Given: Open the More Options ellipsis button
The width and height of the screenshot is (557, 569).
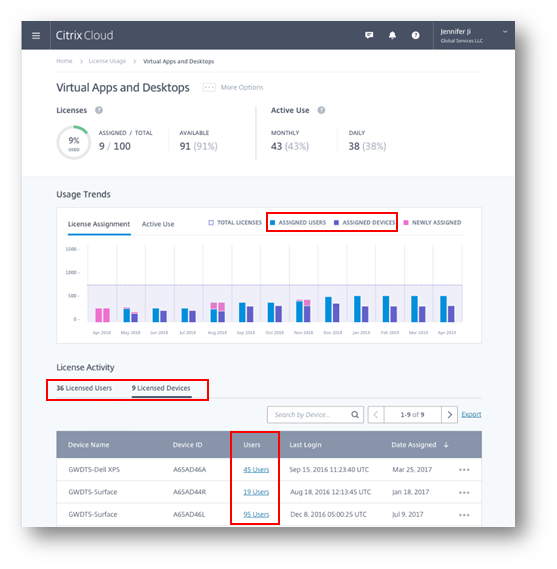Looking at the screenshot, I should (x=209, y=87).
